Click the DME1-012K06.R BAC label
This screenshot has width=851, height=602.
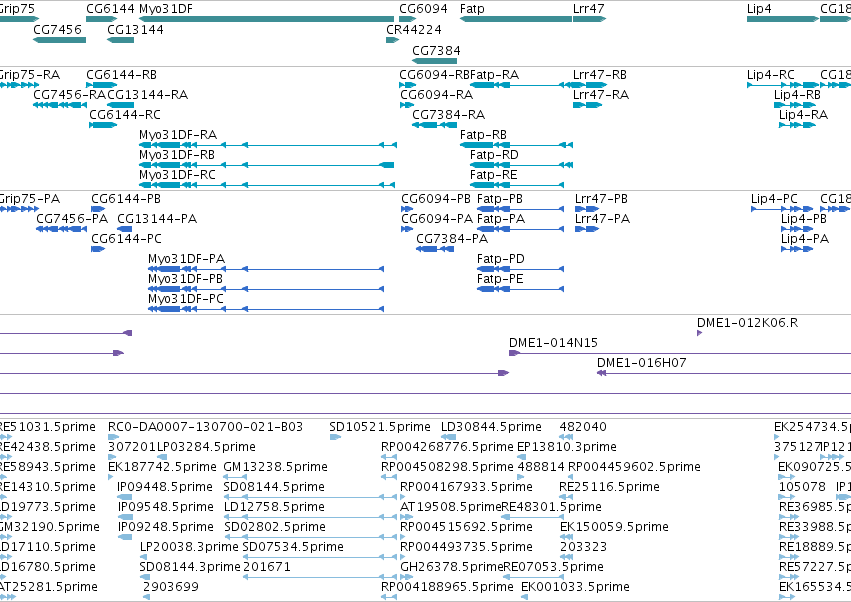click(747, 323)
